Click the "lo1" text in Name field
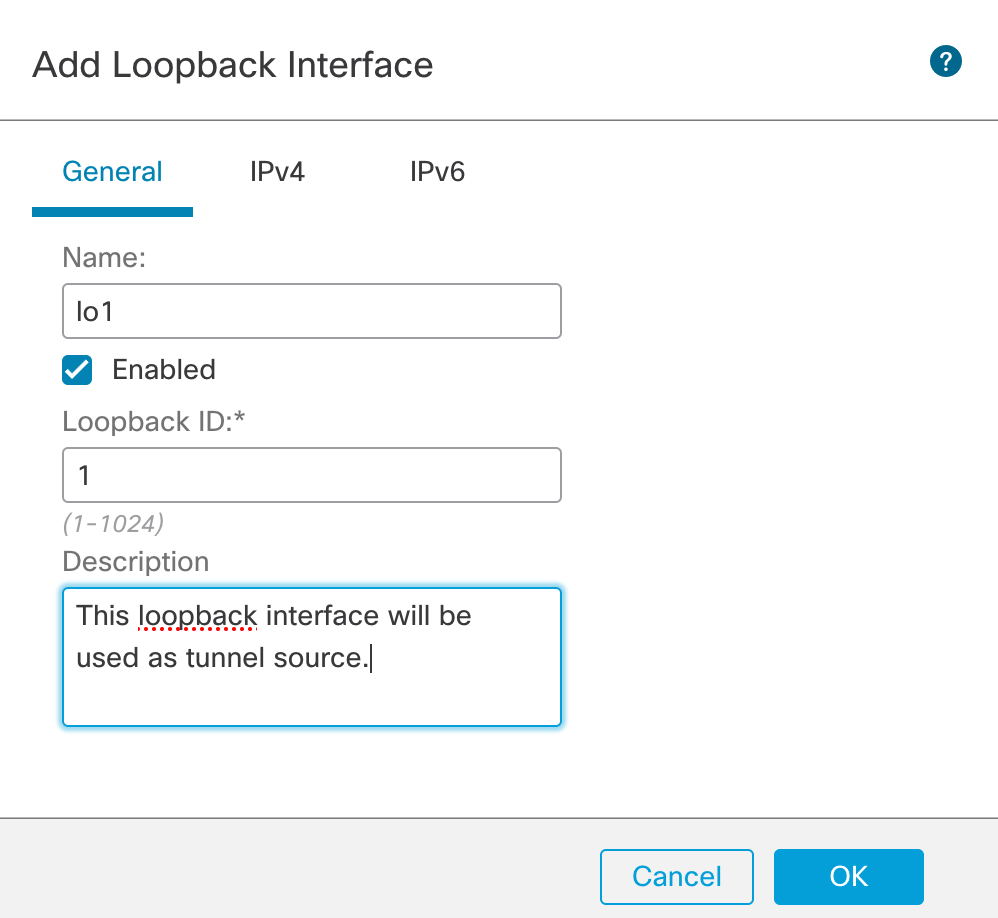Screen dimensions: 998x918 tap(94, 311)
